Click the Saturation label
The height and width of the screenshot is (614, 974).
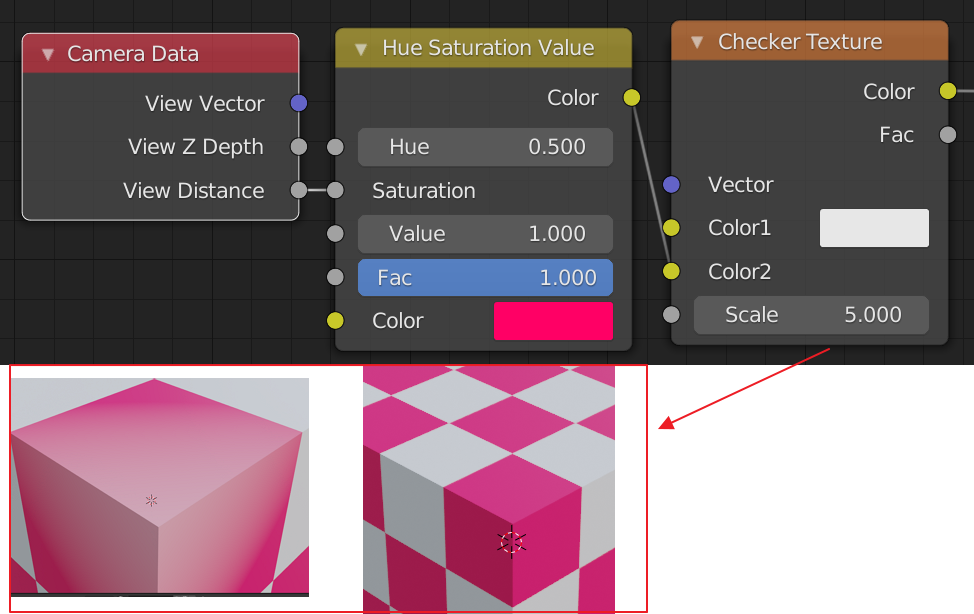point(424,190)
